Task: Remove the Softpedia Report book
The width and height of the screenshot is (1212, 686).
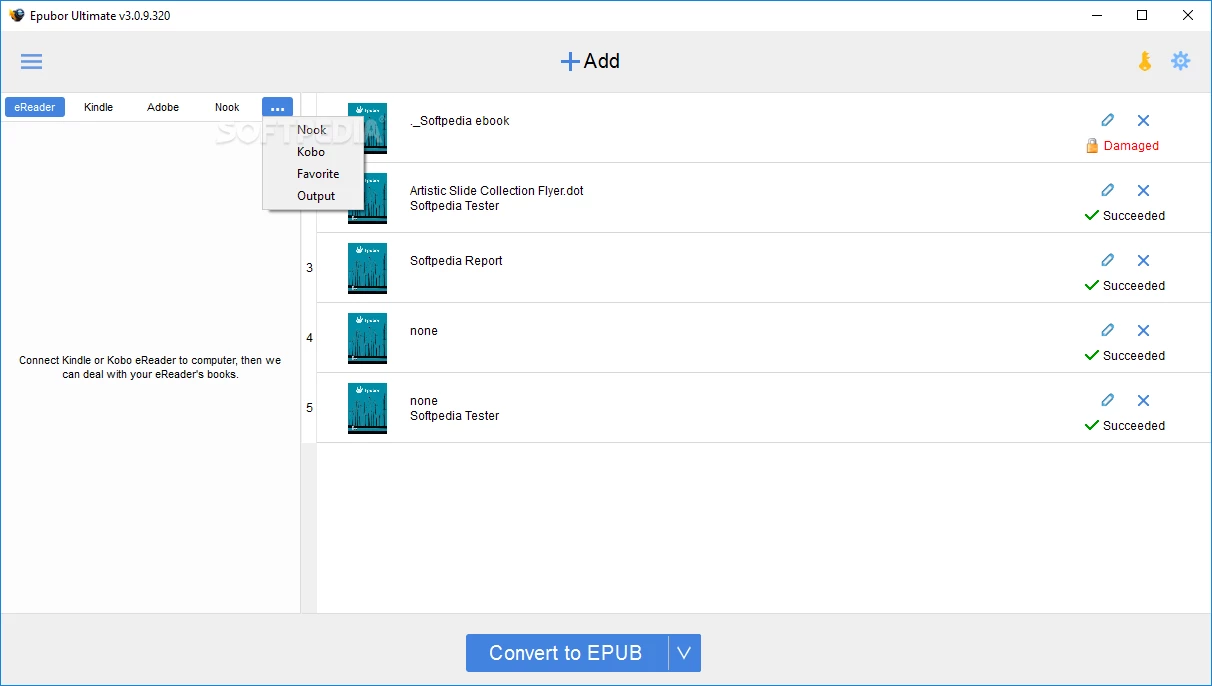Action: [1143, 260]
